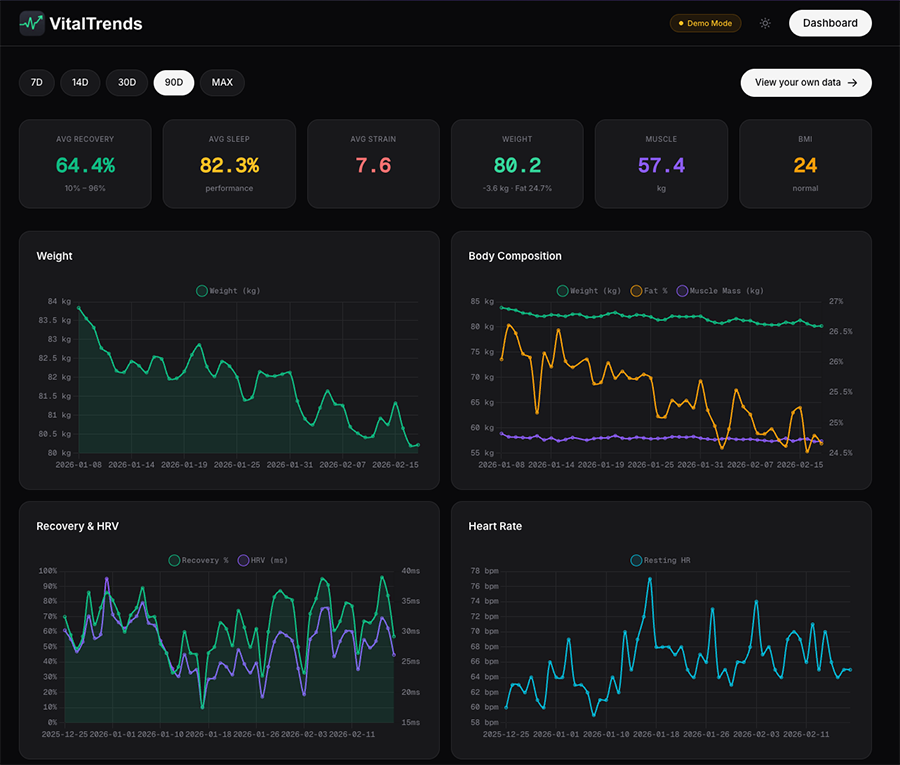Click the VitalTrends brand name link
This screenshot has height=765, width=900.
(95, 23)
